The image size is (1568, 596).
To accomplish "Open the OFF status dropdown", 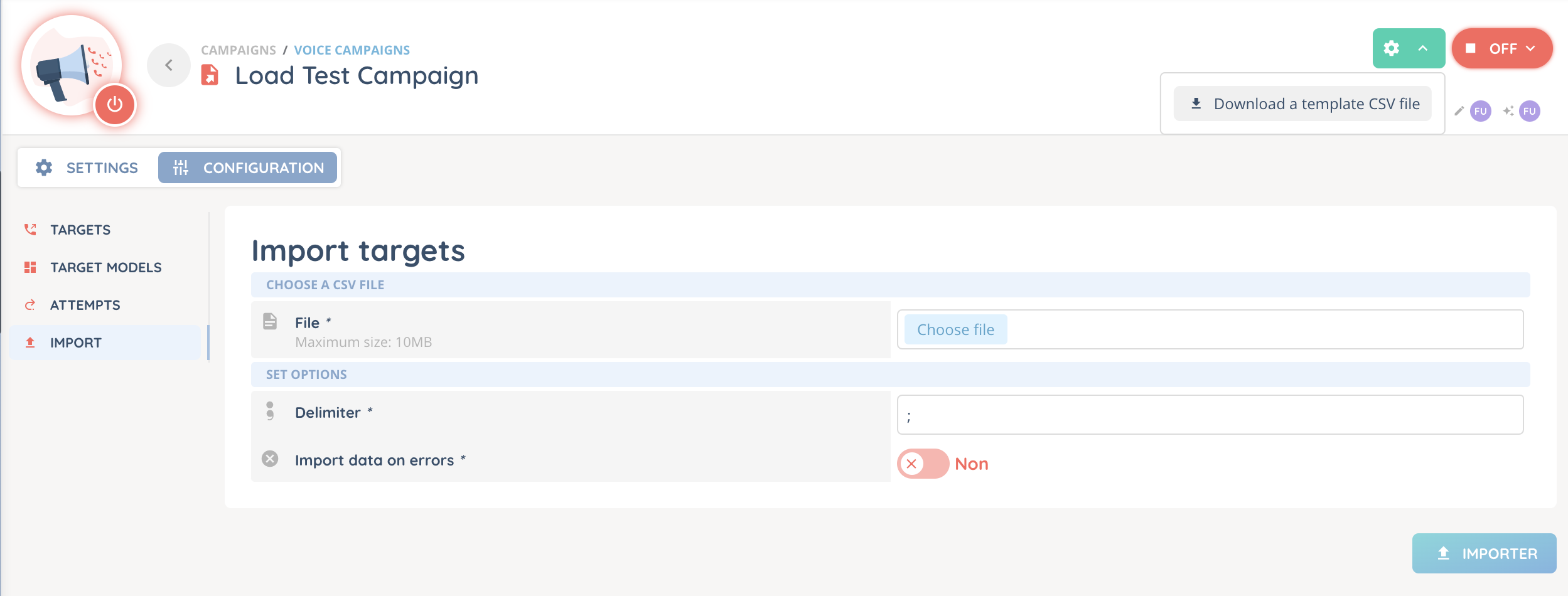I will coord(1502,48).
